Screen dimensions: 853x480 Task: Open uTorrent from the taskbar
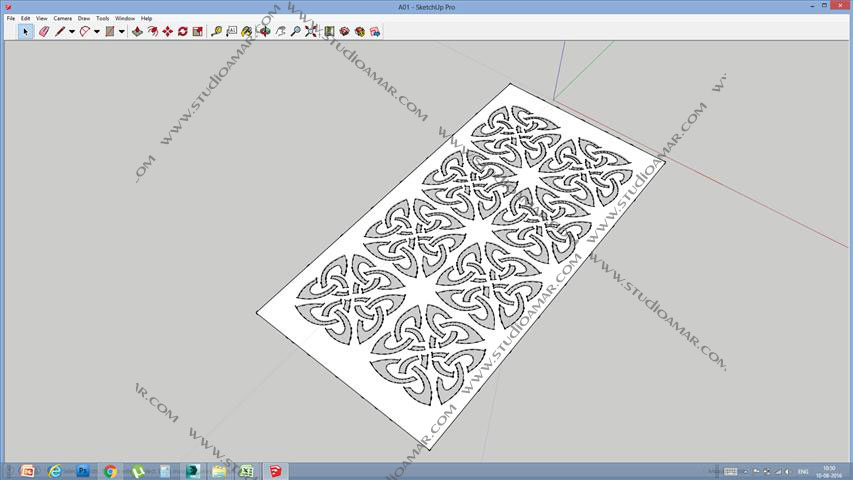138,471
